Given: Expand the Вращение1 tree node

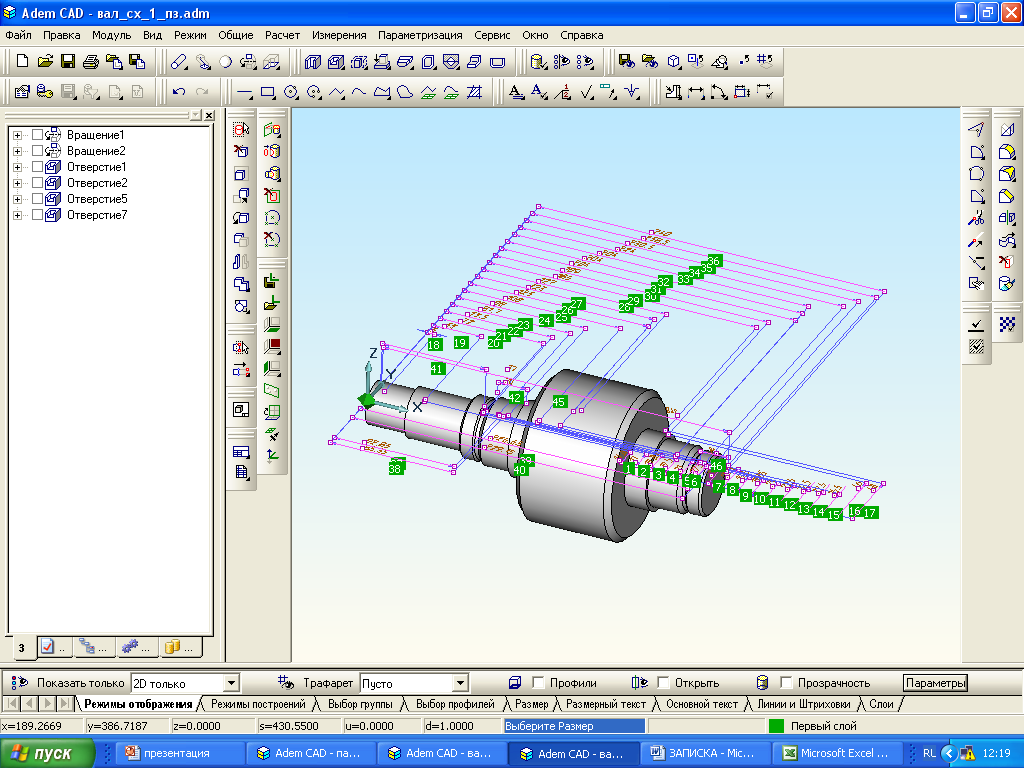Looking at the screenshot, I should click(18, 135).
